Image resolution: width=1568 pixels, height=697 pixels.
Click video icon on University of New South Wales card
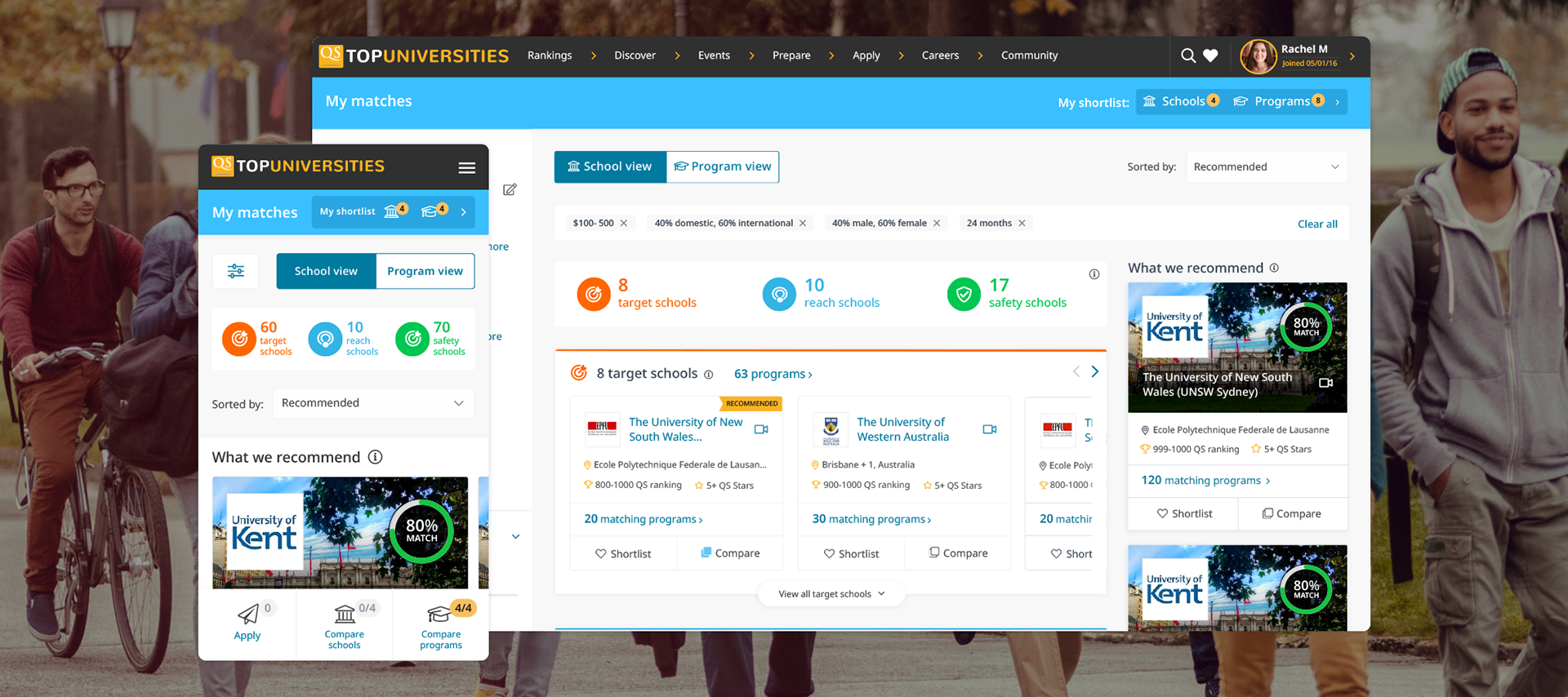tap(761, 429)
